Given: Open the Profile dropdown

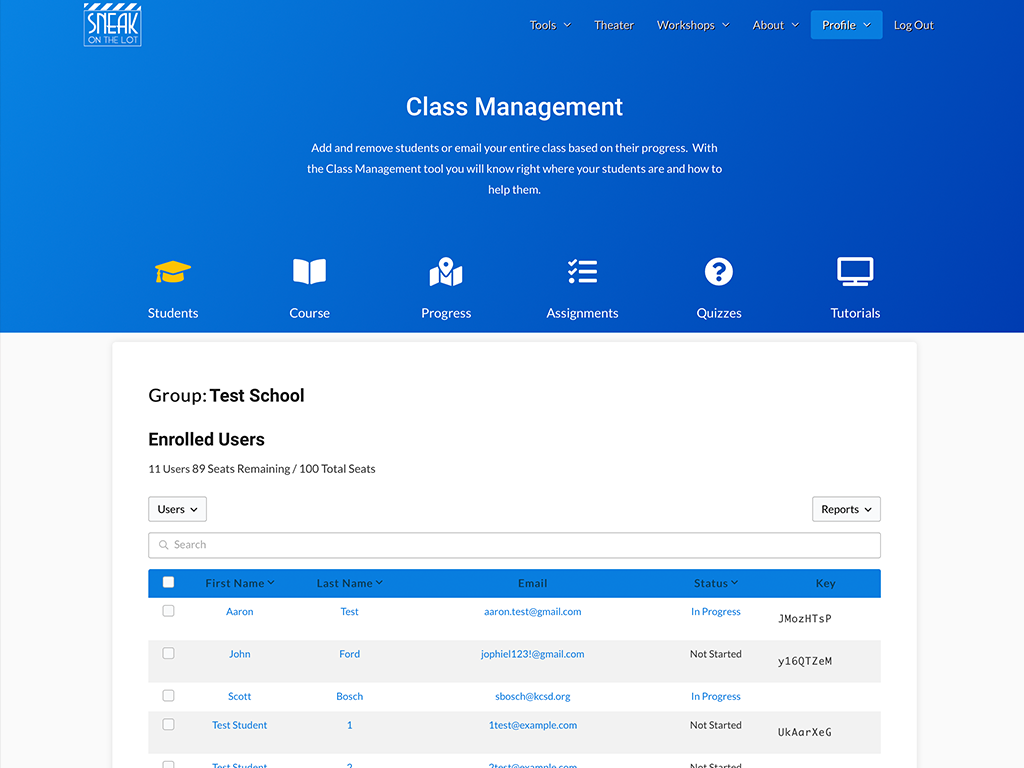Looking at the screenshot, I should (846, 25).
